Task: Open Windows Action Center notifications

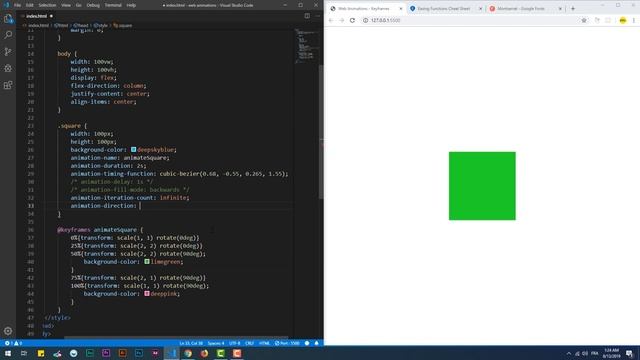Action: [629, 353]
